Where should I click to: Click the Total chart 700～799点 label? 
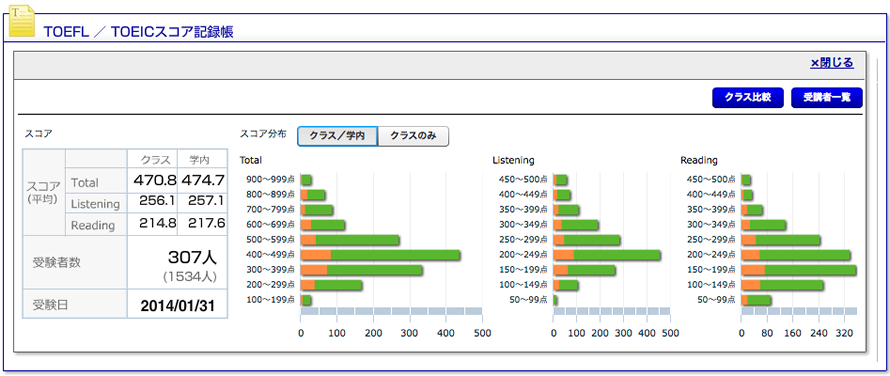click(270, 210)
